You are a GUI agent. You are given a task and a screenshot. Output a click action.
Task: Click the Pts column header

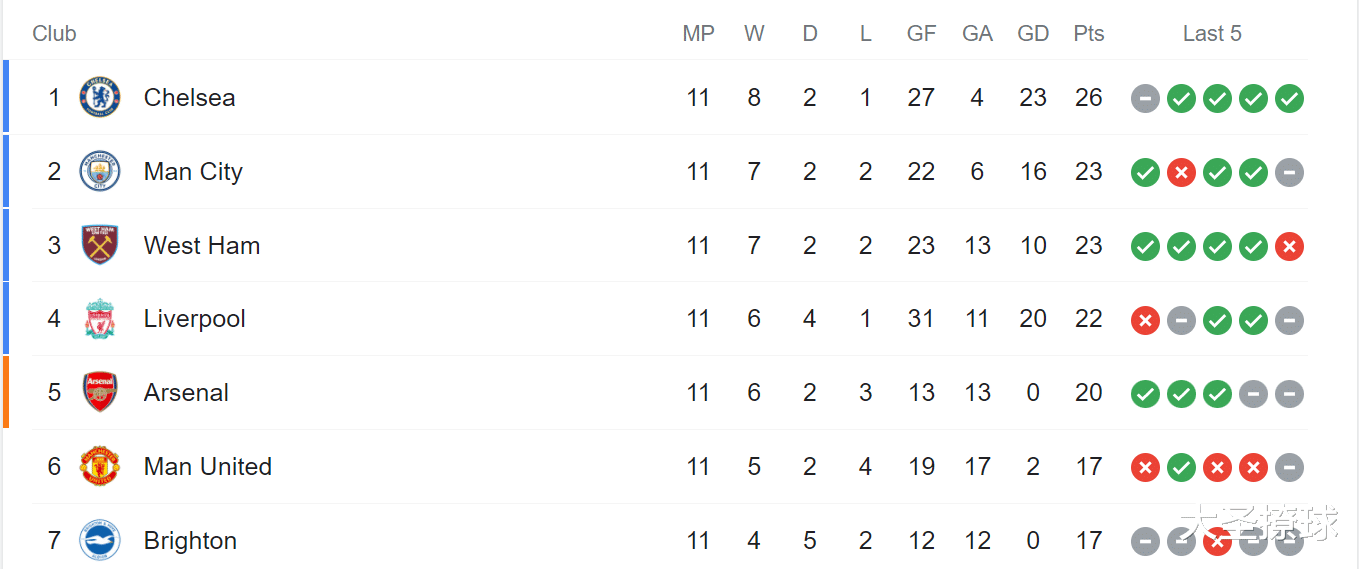[1089, 33]
